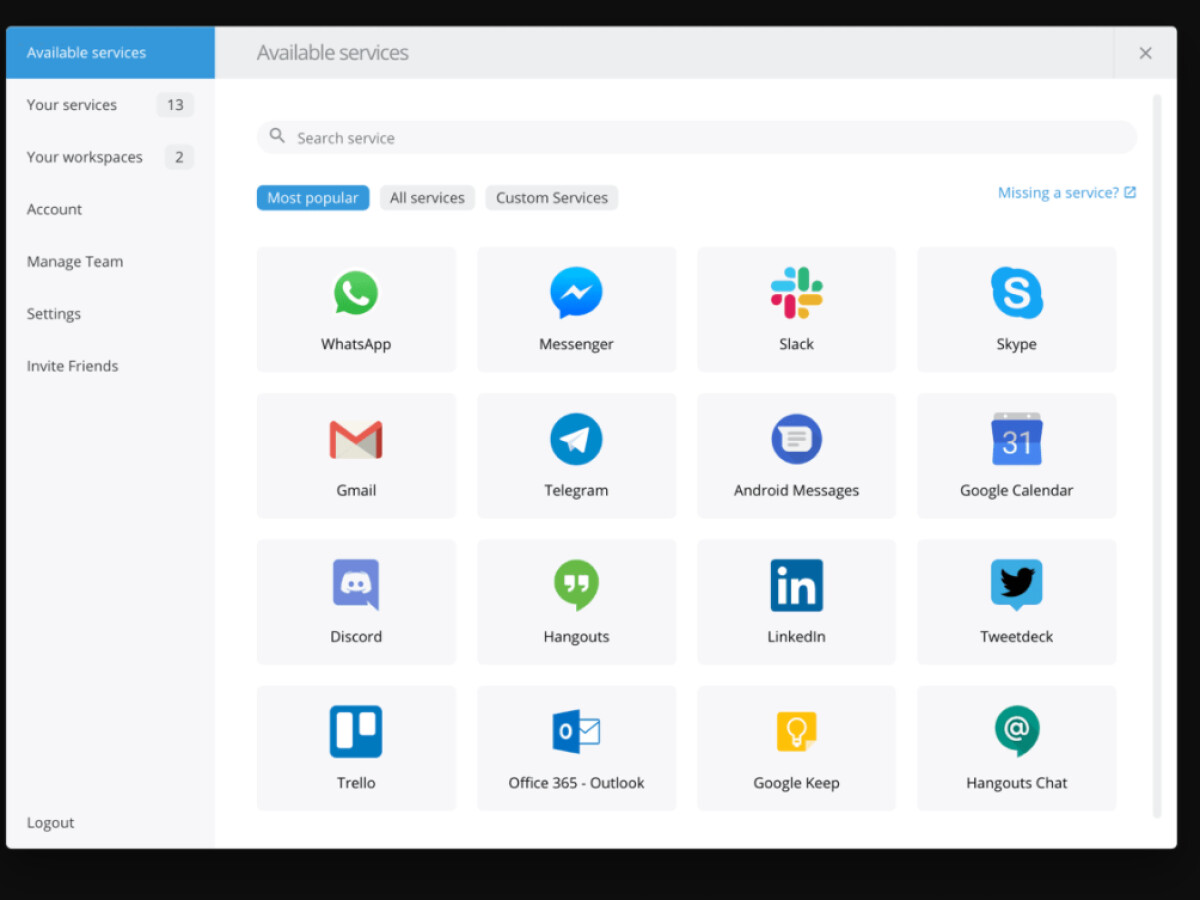
Task: Add Gmail from the services grid
Action: (x=356, y=455)
